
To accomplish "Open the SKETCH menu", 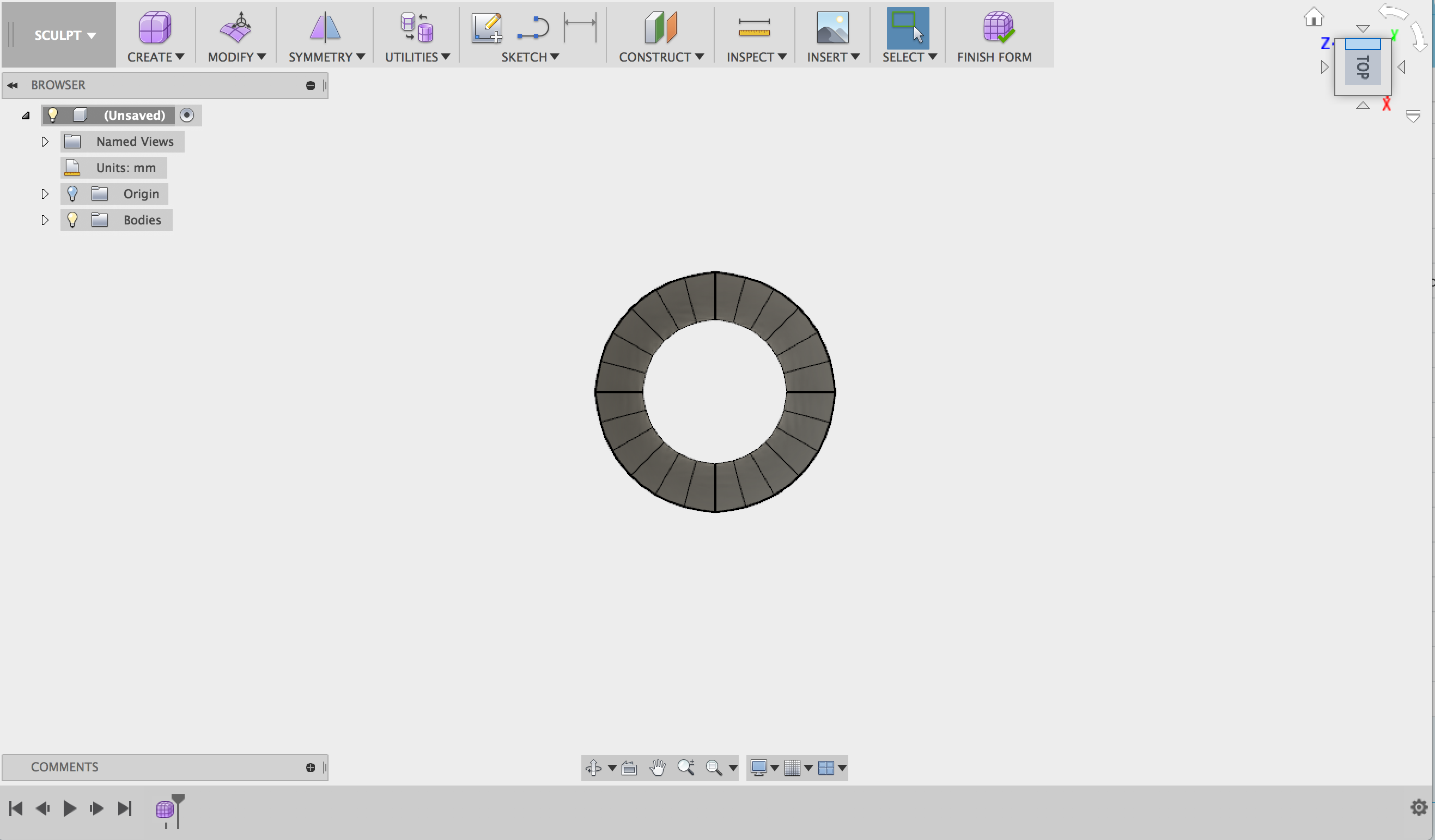I will click(x=530, y=57).
